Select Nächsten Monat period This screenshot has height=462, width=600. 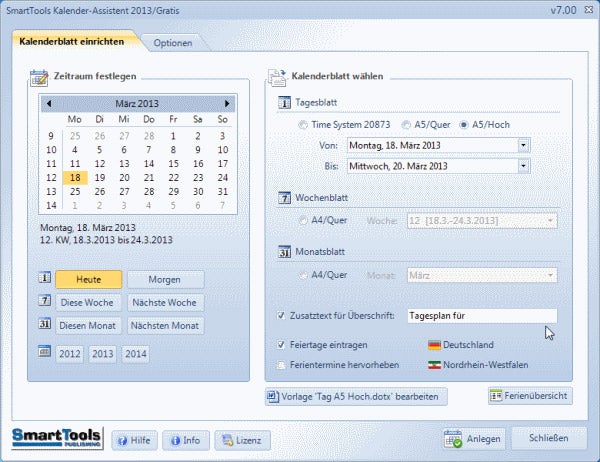point(165,326)
